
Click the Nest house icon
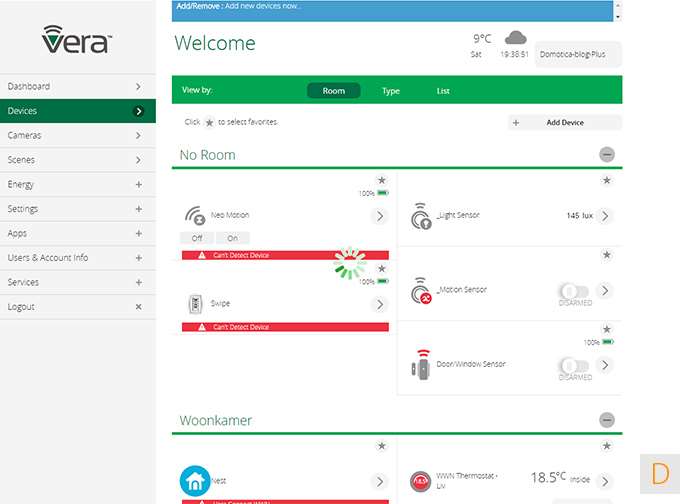pyautogui.click(x=194, y=481)
